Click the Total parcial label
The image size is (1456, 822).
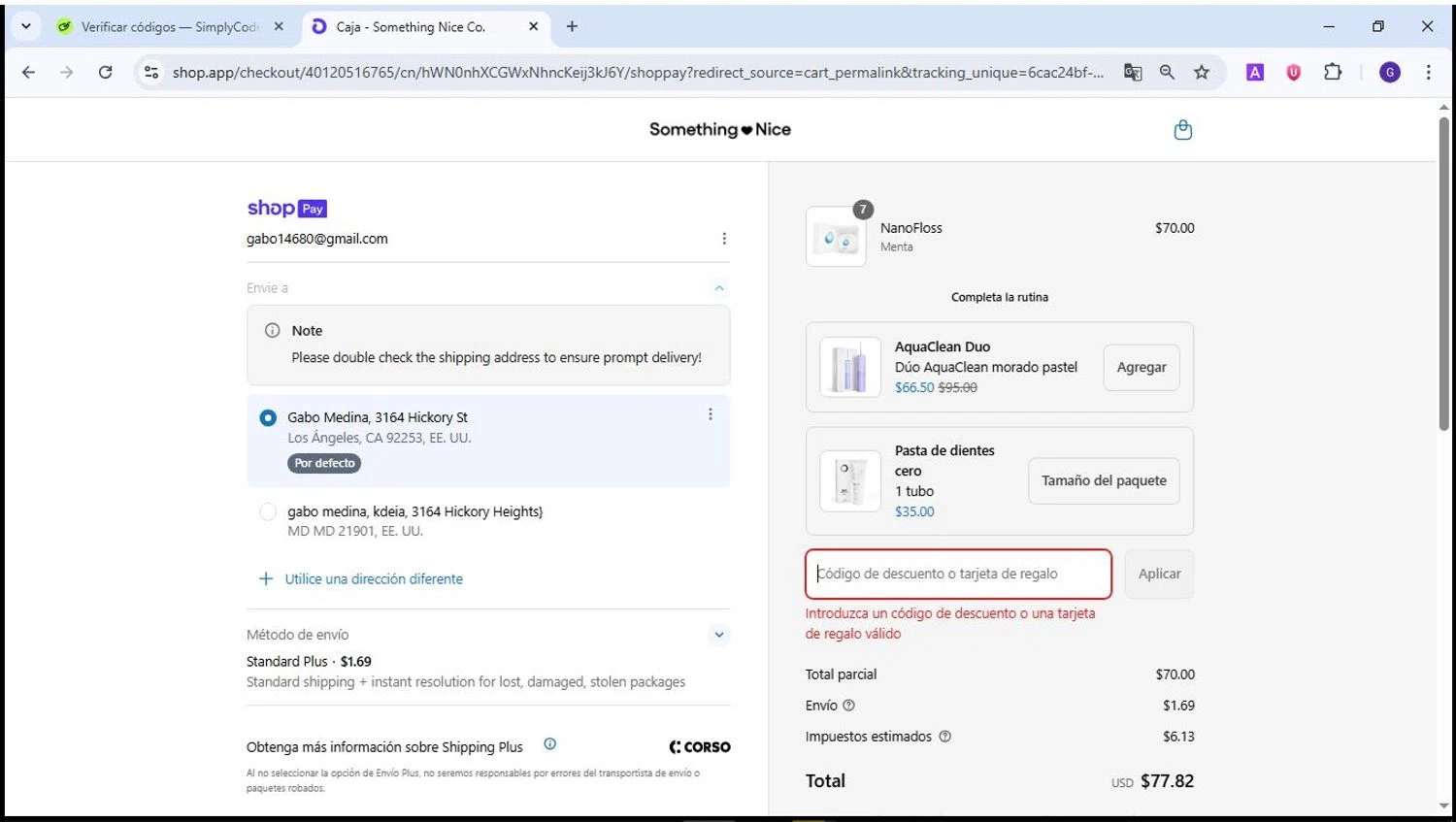coord(841,674)
